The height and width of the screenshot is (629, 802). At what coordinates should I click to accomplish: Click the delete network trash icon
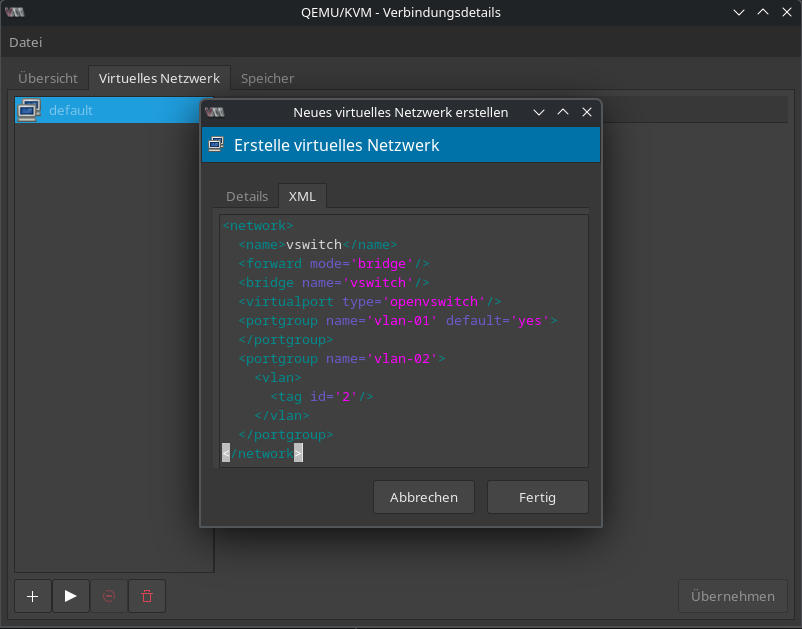tap(147, 596)
